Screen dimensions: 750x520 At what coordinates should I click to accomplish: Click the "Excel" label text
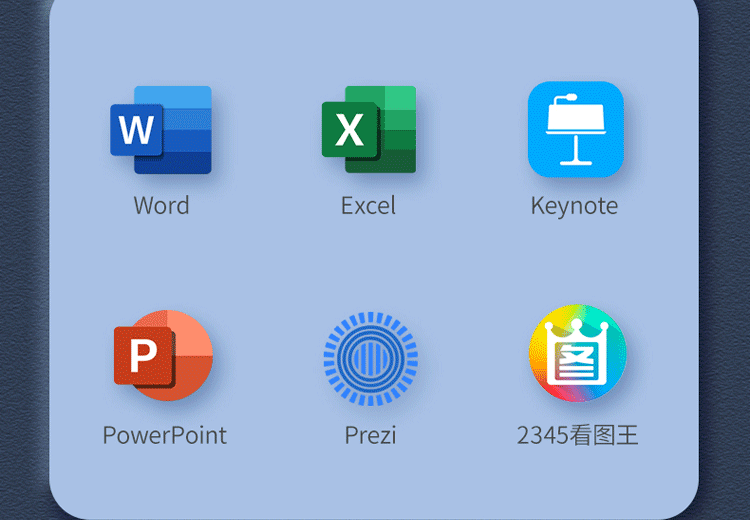368,206
